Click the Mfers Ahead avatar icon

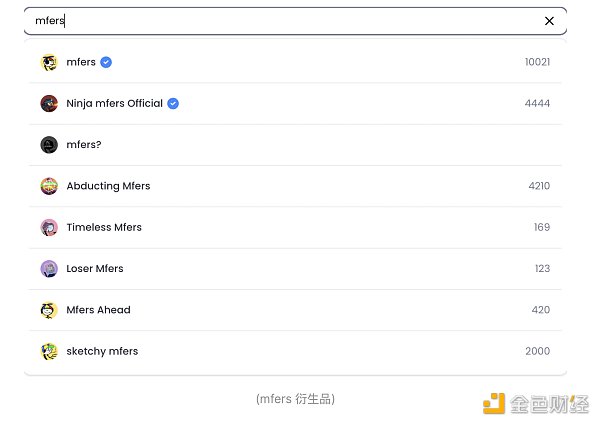click(49, 310)
